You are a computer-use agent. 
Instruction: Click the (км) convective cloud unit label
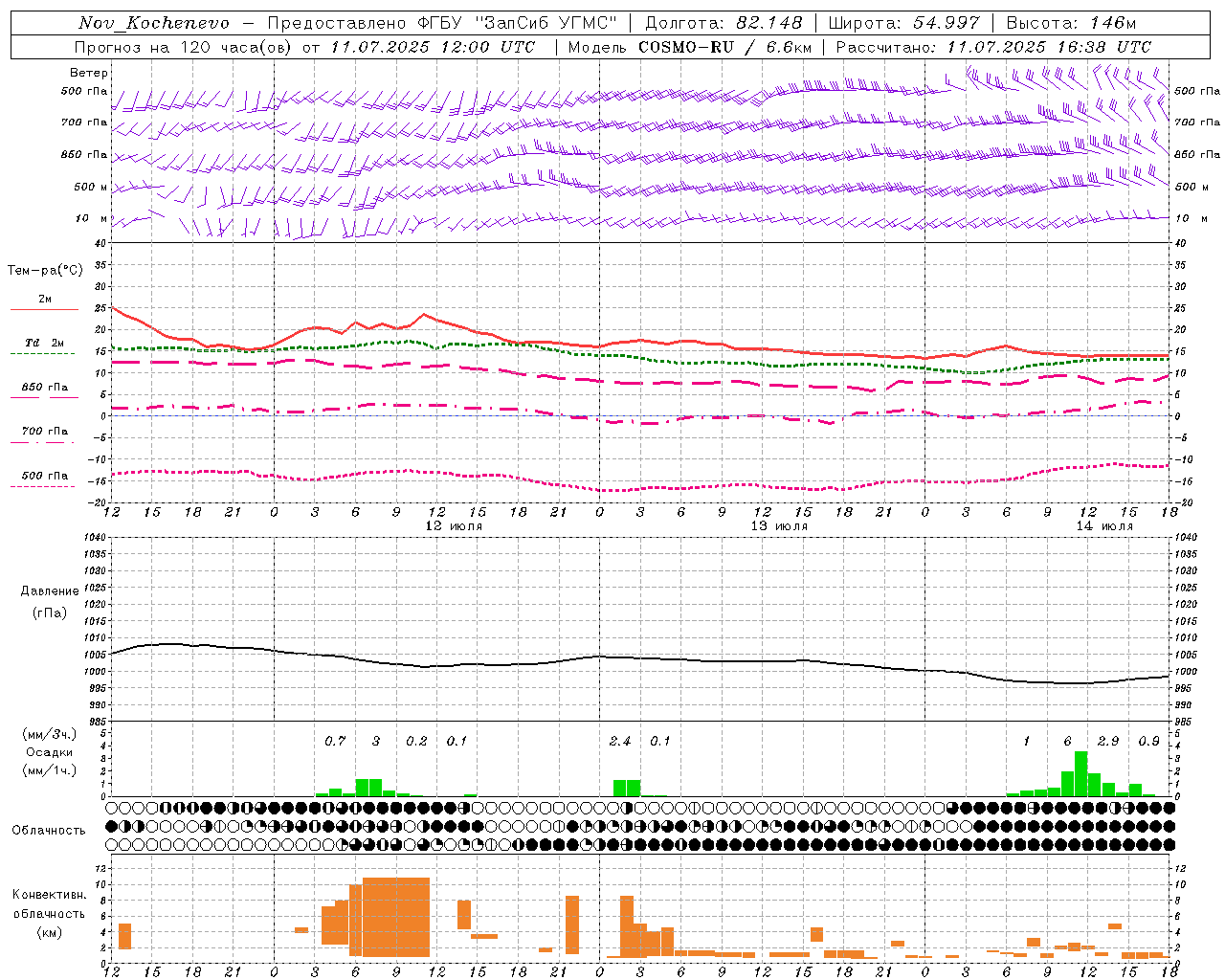[49, 932]
